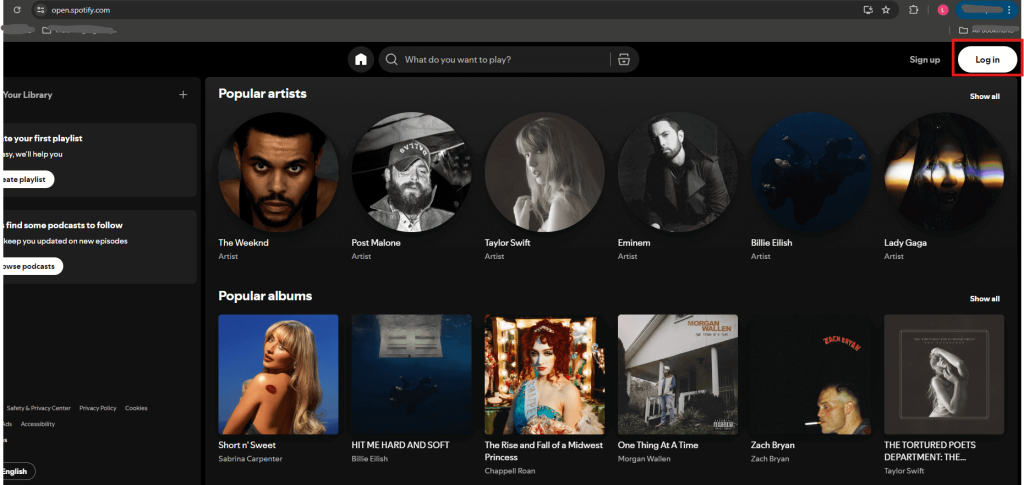Open Eminem artist picture
The width and height of the screenshot is (1024, 485).
coord(678,172)
